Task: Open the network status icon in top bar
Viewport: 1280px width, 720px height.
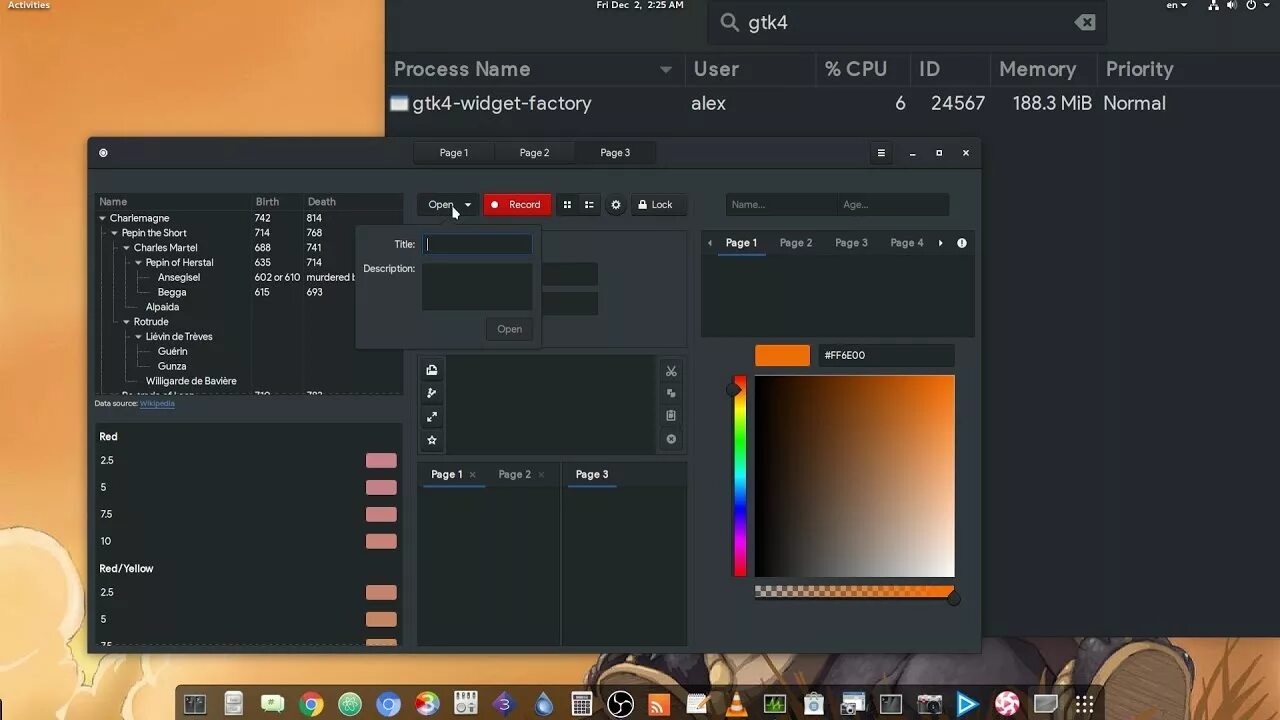Action: click(x=1213, y=5)
